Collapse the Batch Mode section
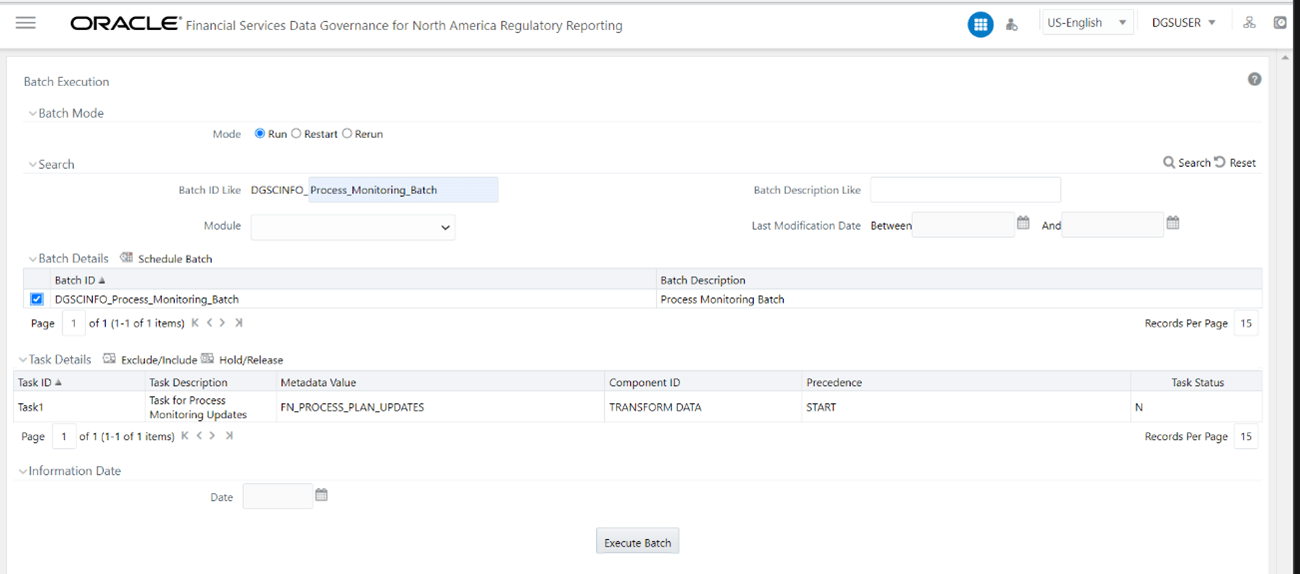The width and height of the screenshot is (1300, 574). [32, 114]
